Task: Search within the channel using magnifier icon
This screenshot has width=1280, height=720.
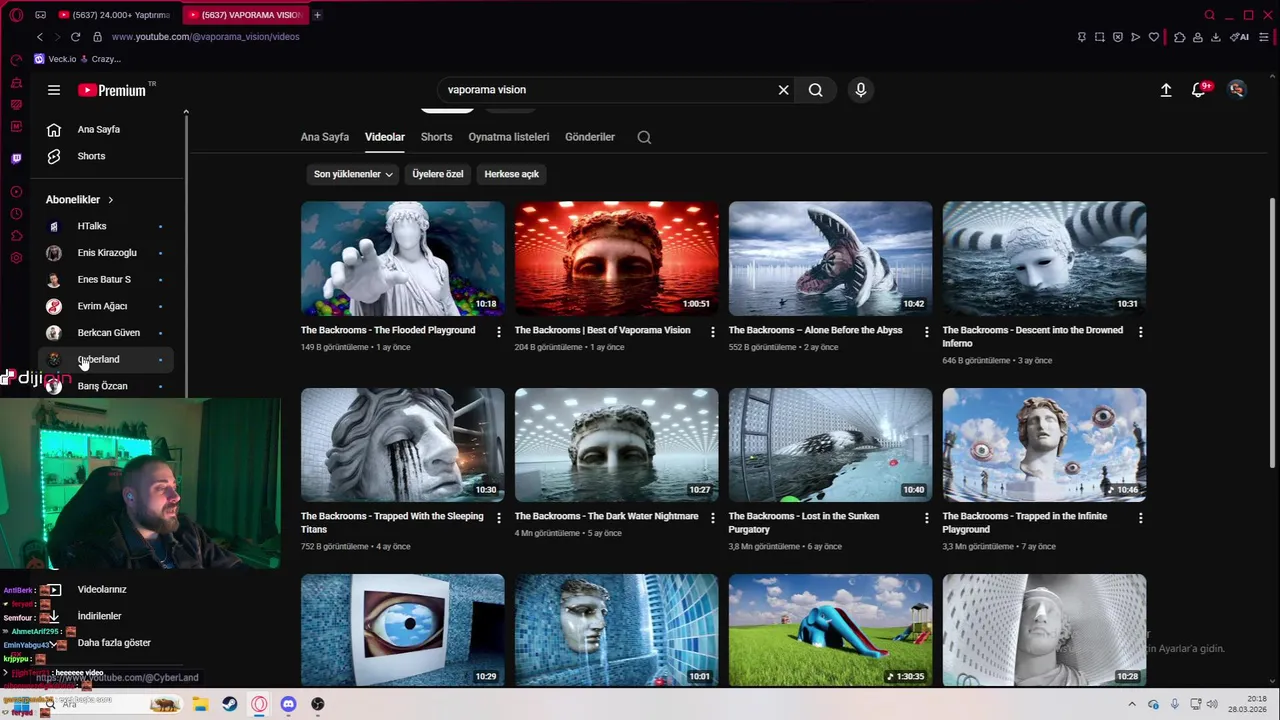Action: coord(644,137)
